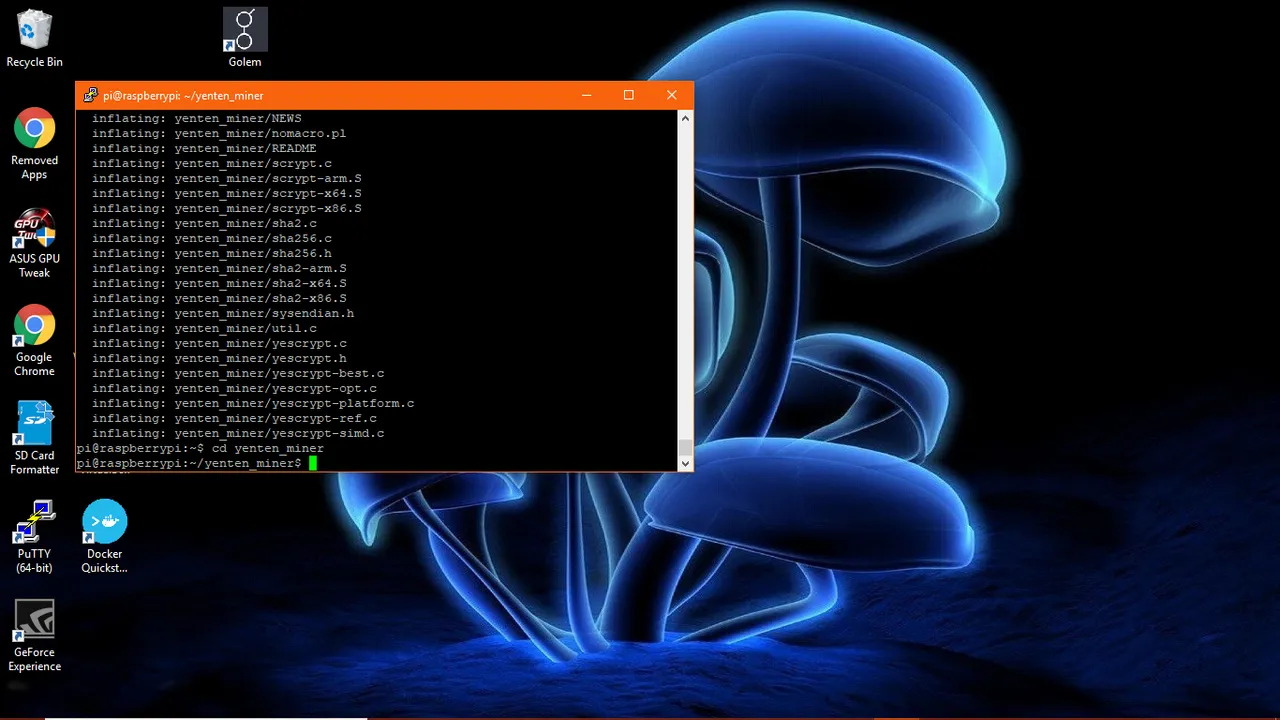Click the line 'inflating: yenten_miner/nomacro.pl'
1280x720 pixels.
tap(219, 133)
